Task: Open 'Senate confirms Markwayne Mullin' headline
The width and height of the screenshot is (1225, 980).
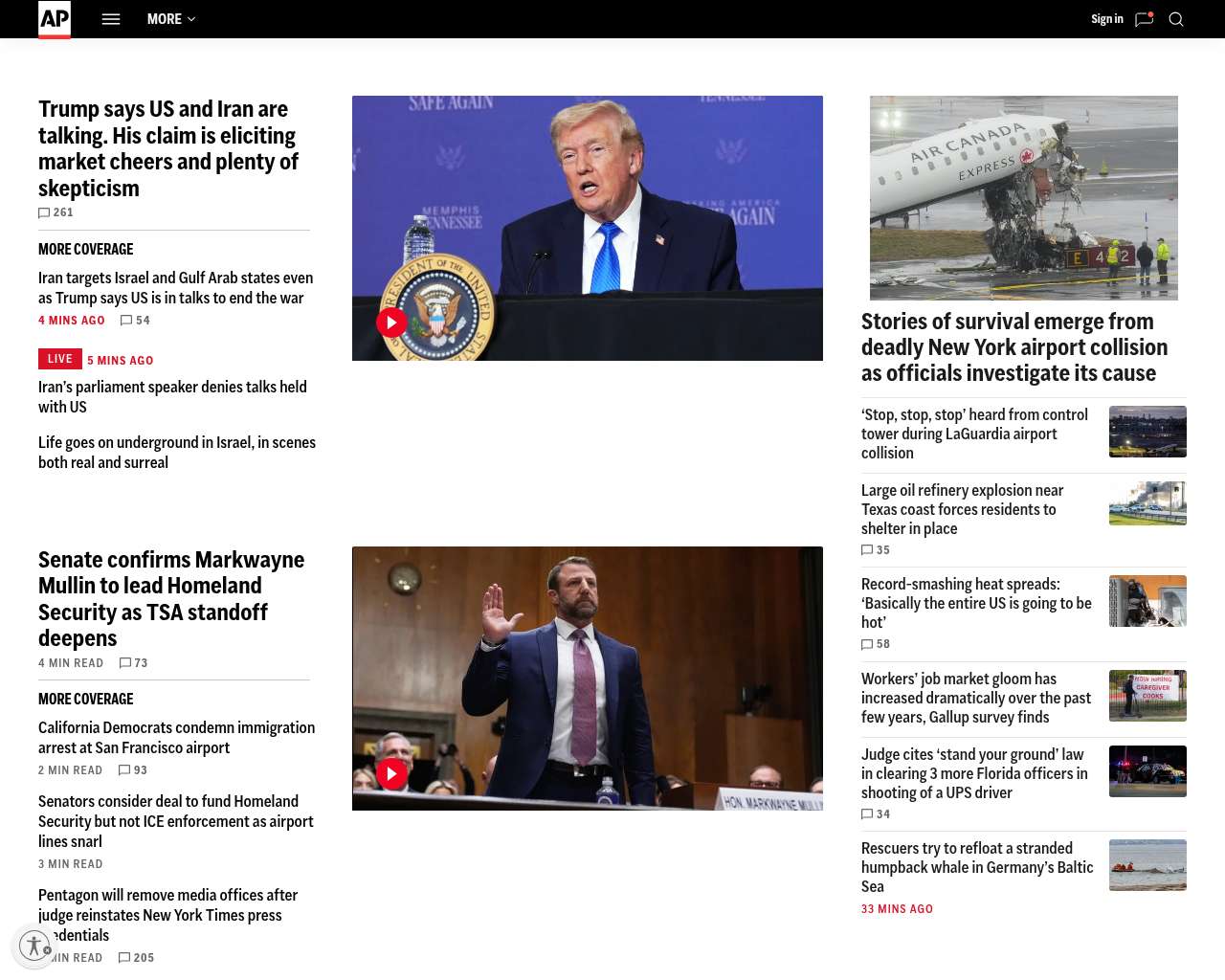Action: [x=171, y=599]
